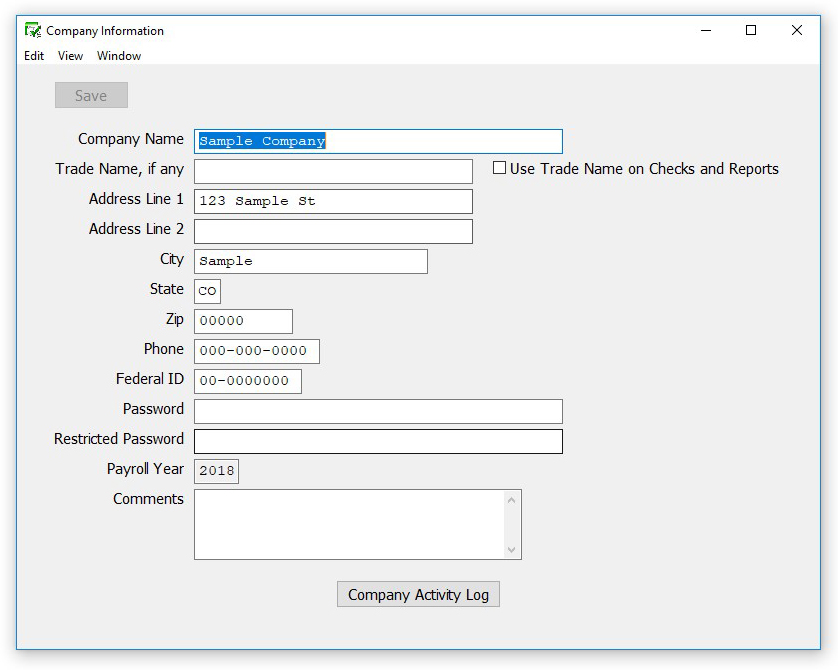Viewport: 838px width, 670px height.
Task: Click inside Address Line 1 field
Action: 333,201
